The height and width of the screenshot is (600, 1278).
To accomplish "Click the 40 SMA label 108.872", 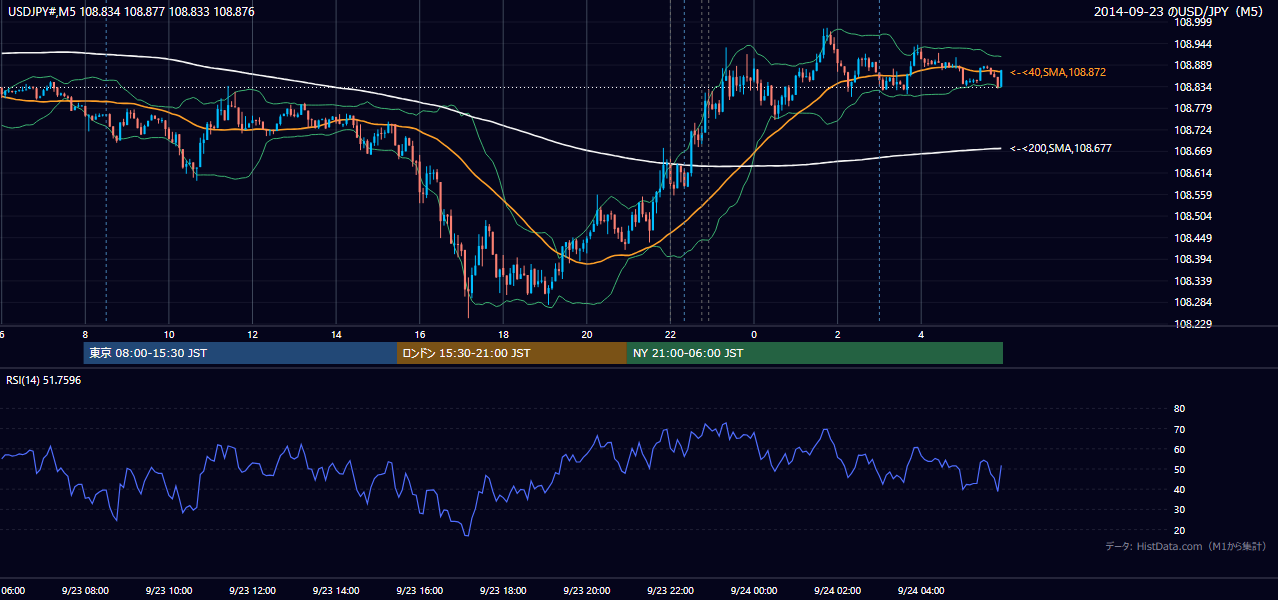I will point(1058,73).
